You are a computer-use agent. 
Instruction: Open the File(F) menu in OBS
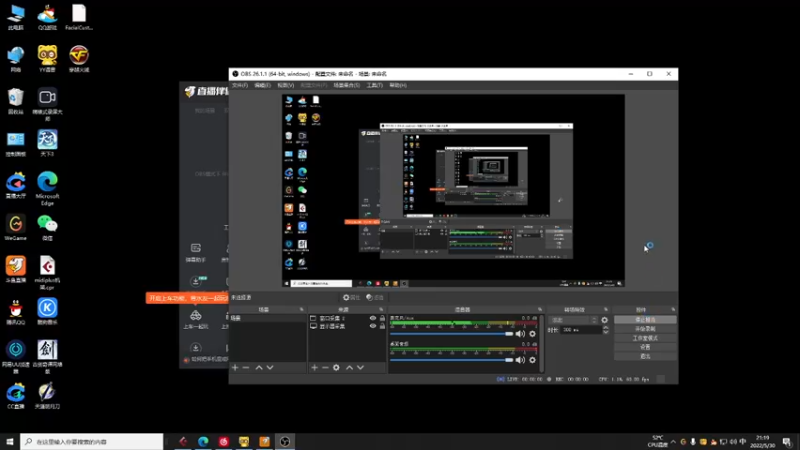coord(240,85)
